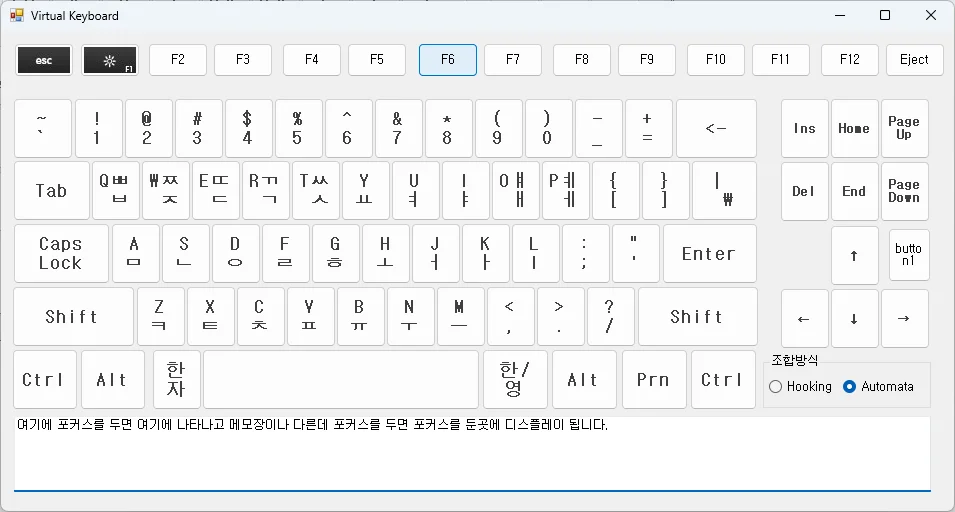Click the 한자 conversion key

(x=177, y=379)
